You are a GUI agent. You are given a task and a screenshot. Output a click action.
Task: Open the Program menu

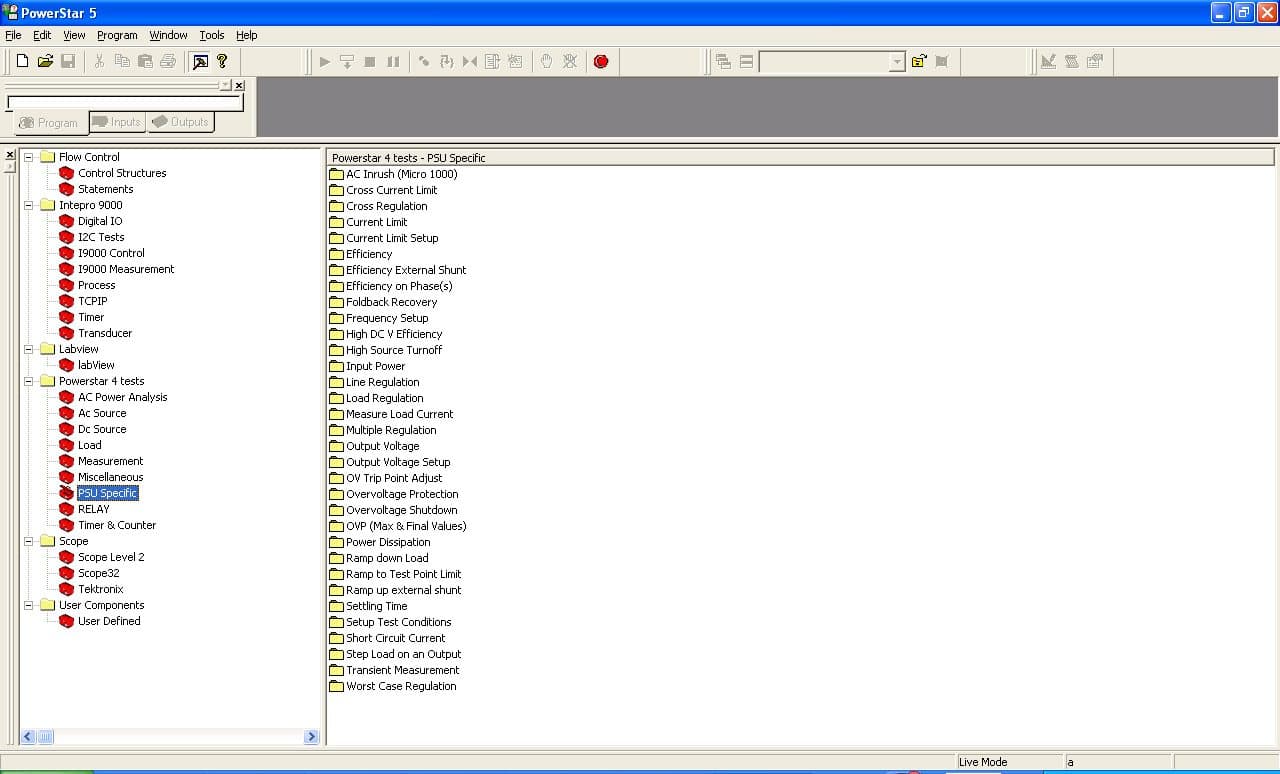(117, 35)
